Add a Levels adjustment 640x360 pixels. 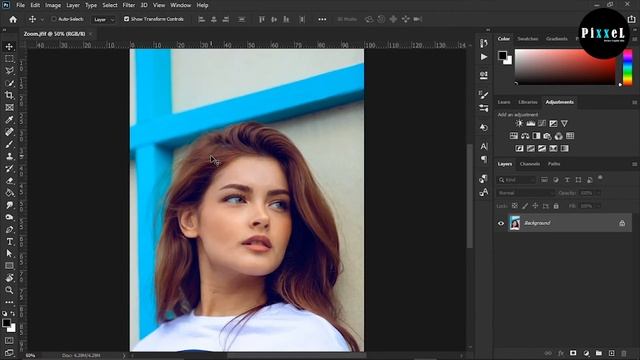click(x=531, y=123)
